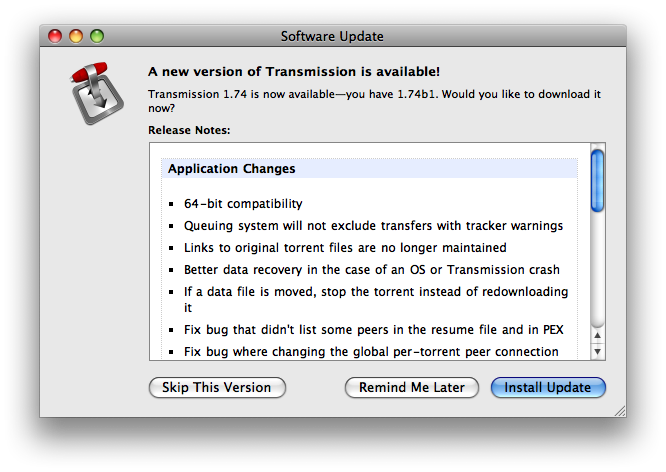This screenshot has width=666, height=472.
Task: Click the release notes scrollbar thumb
Action: (597, 181)
